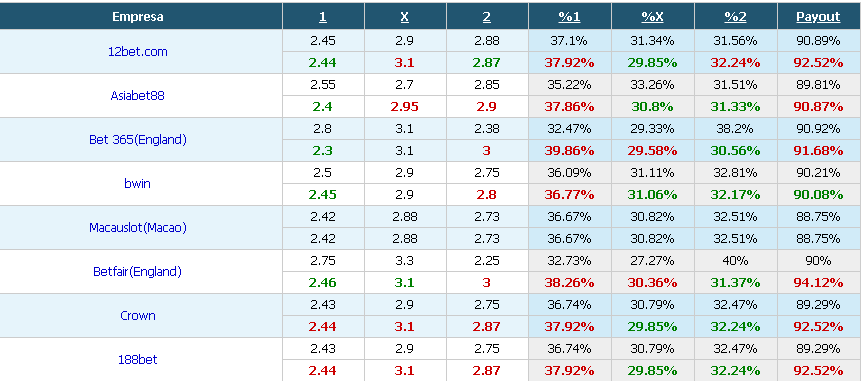Click Betfair's 94.12% payout value
This screenshot has width=861, height=381.
pyautogui.click(x=818, y=283)
